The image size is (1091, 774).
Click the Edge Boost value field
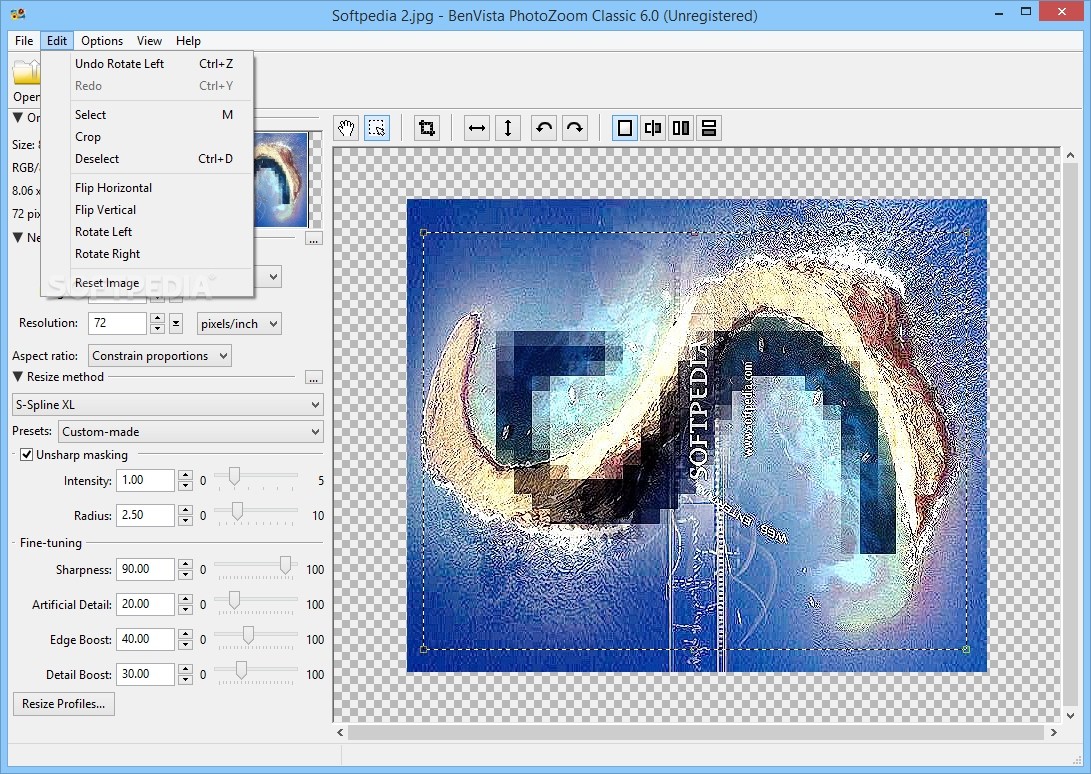point(145,639)
